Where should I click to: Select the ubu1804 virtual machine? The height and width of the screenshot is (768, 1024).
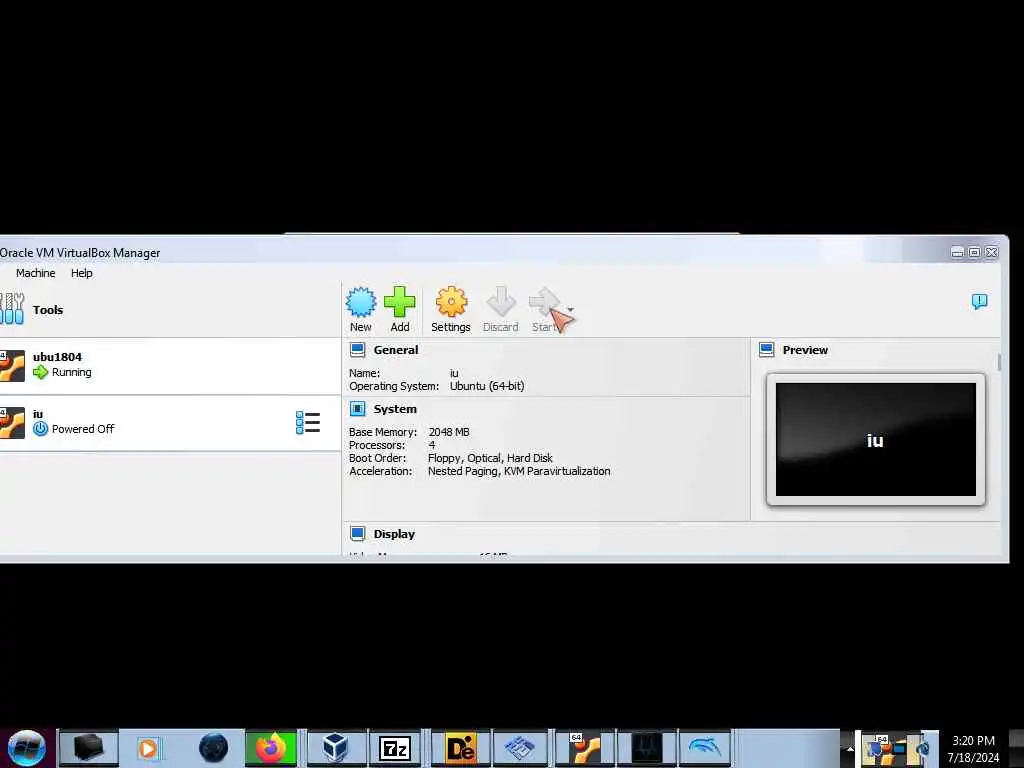tap(170, 366)
